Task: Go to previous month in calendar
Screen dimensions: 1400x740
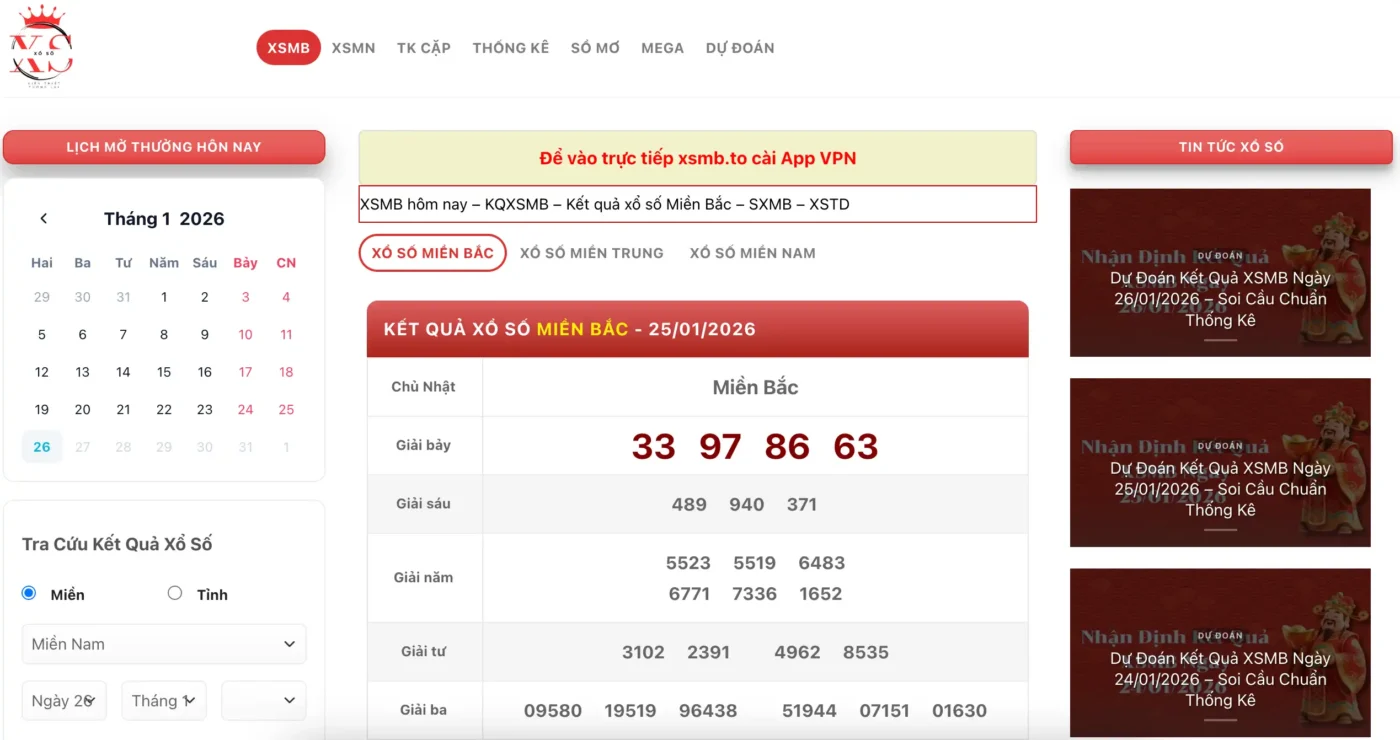Action: click(x=43, y=219)
